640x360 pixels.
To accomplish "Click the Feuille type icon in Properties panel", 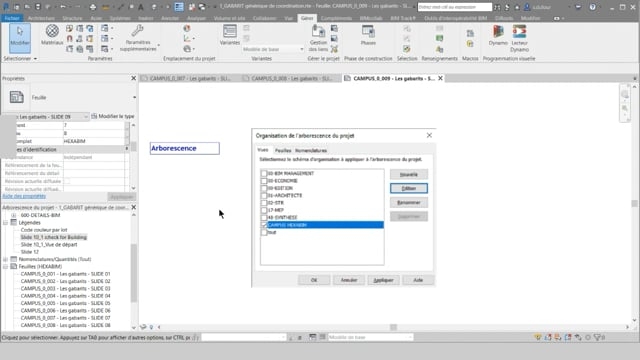I will [x=17, y=97].
